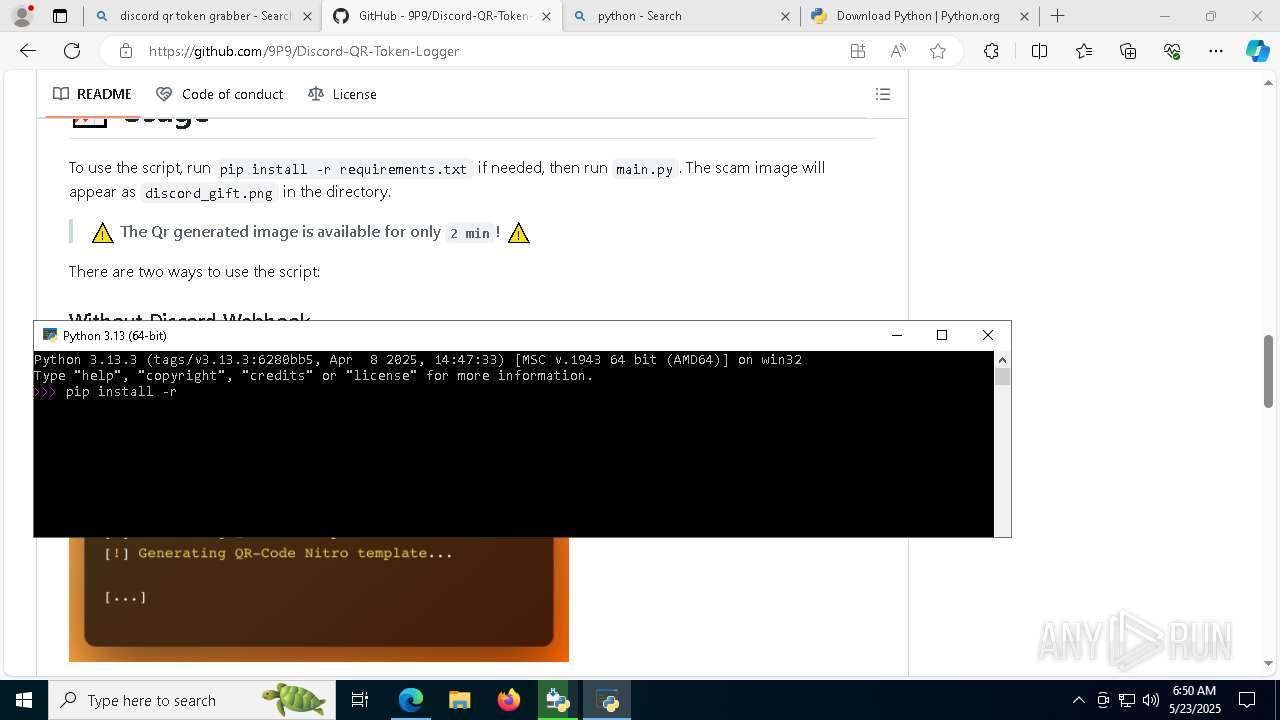This screenshot has height=720, width=1280.
Task: Click 'discord_gift.png' code text
Action: (x=209, y=193)
